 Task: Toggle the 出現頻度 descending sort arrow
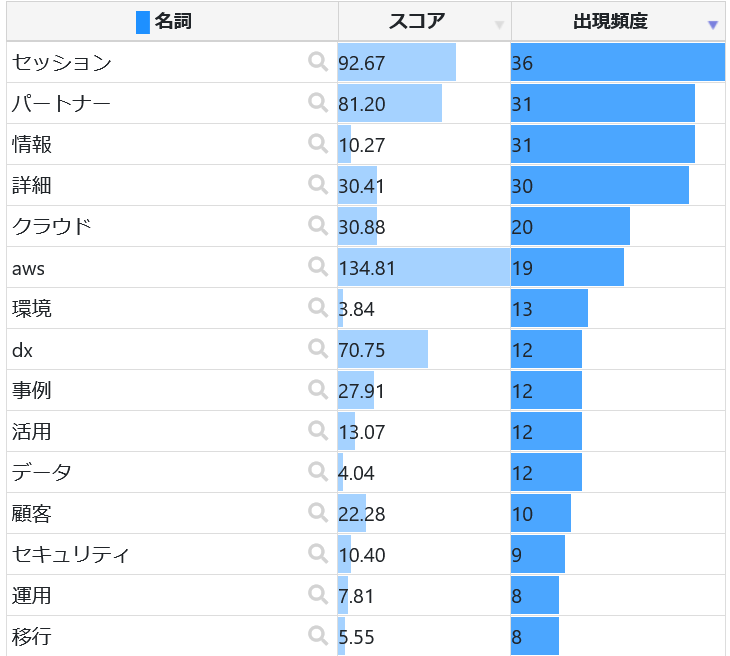[712, 25]
